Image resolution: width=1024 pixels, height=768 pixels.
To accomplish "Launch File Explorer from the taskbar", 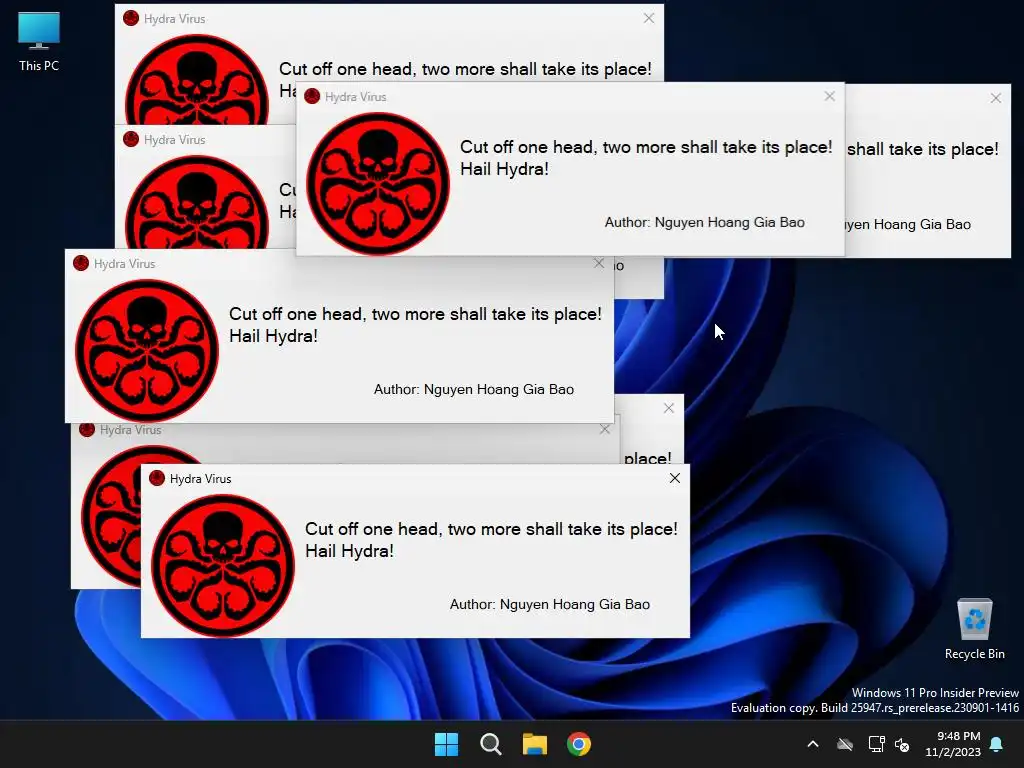I will pyautogui.click(x=534, y=744).
